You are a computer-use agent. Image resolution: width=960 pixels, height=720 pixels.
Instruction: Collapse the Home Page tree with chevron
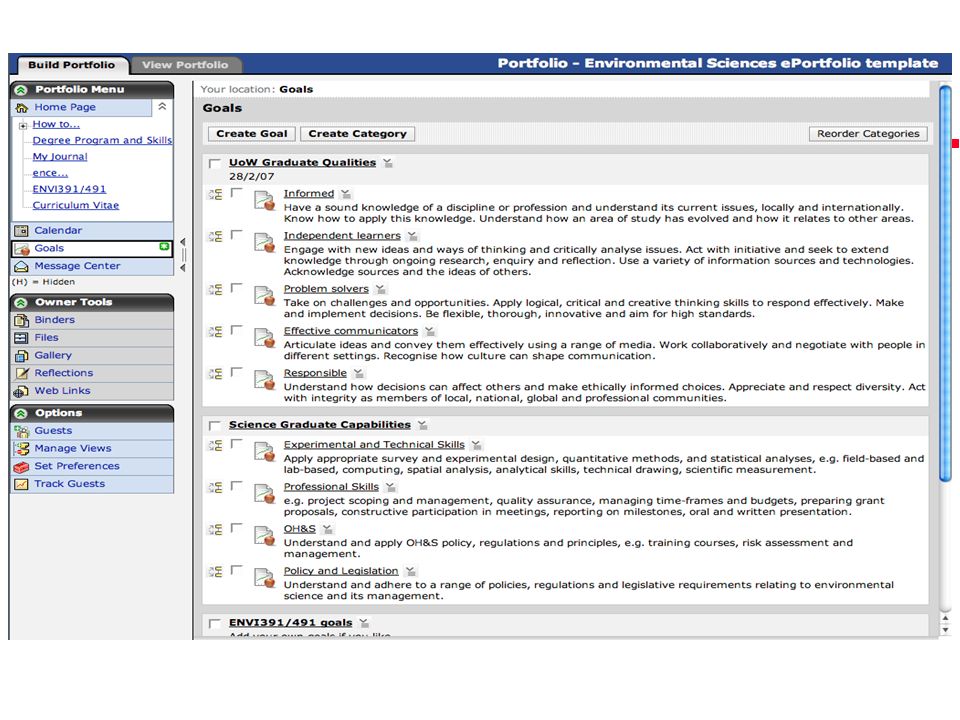coord(162,107)
